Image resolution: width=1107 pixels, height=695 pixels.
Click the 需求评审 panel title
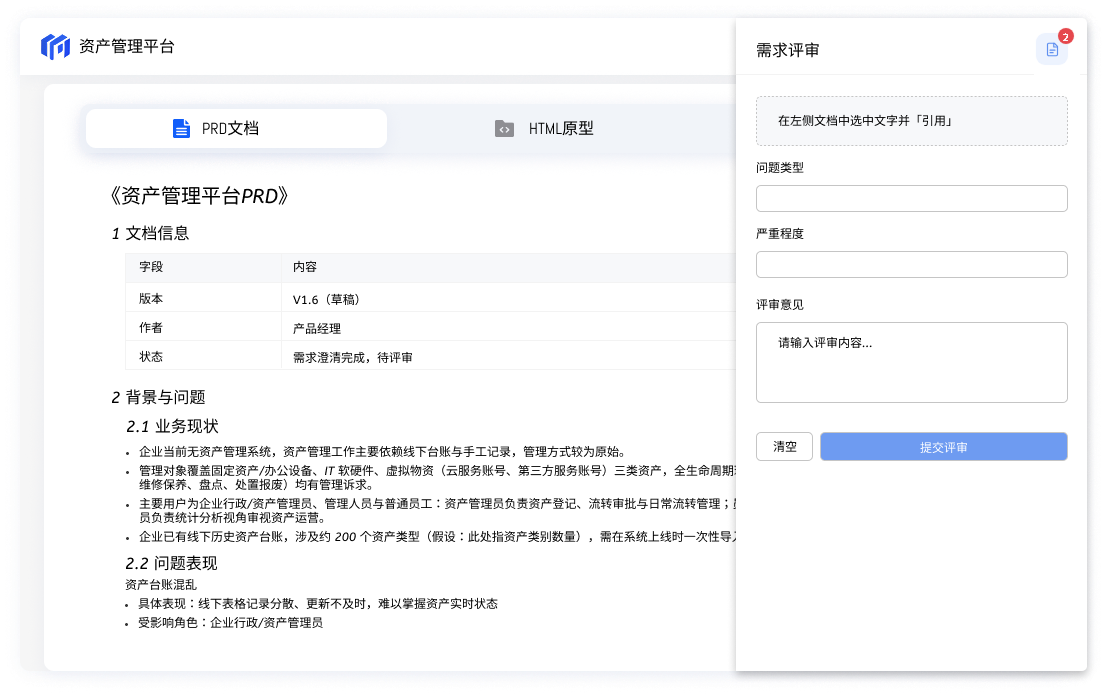coord(788,50)
